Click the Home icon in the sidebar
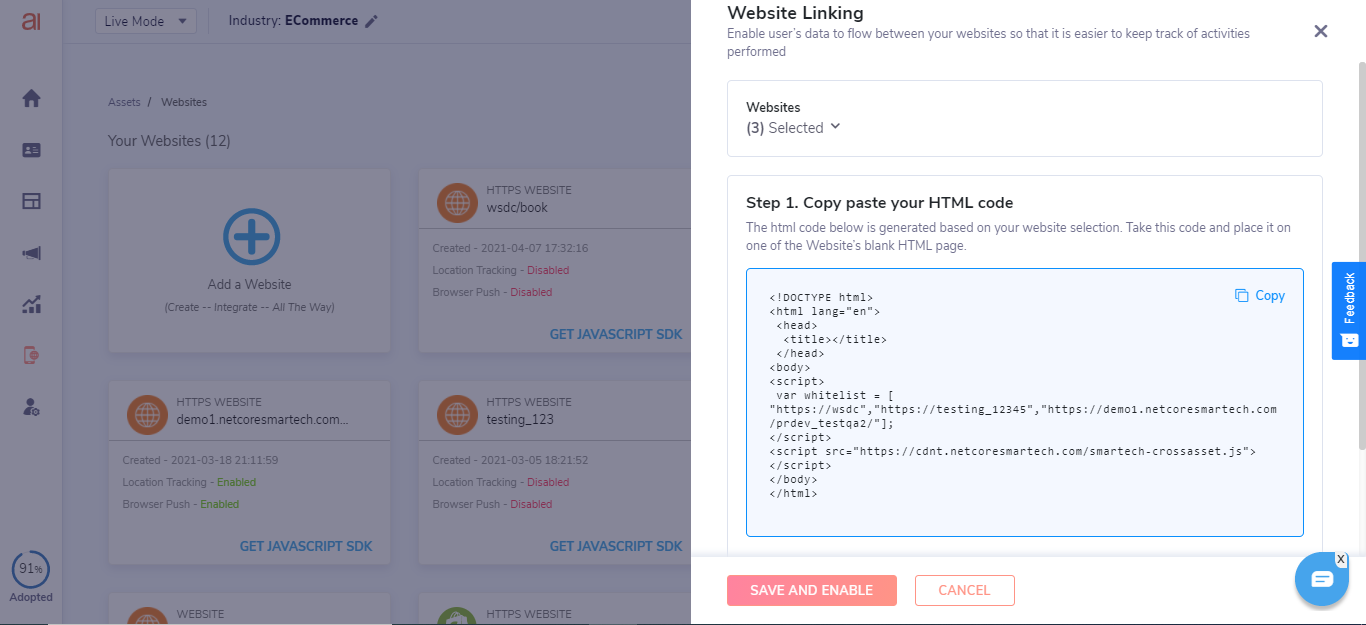Viewport: 1366px width, 625px height. [31, 98]
